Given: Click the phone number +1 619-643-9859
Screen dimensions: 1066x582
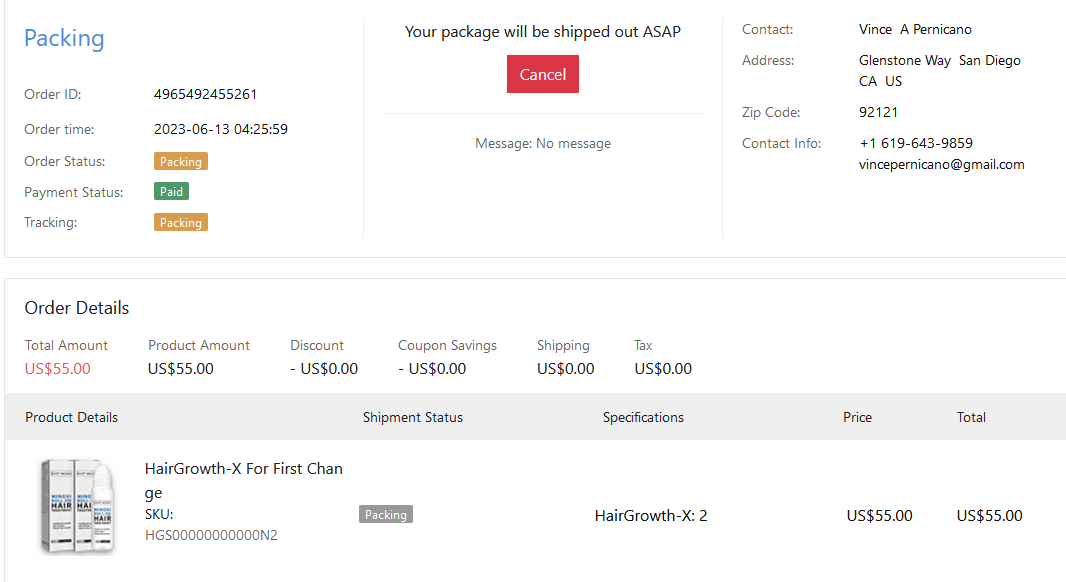Looking at the screenshot, I should 915,143.
